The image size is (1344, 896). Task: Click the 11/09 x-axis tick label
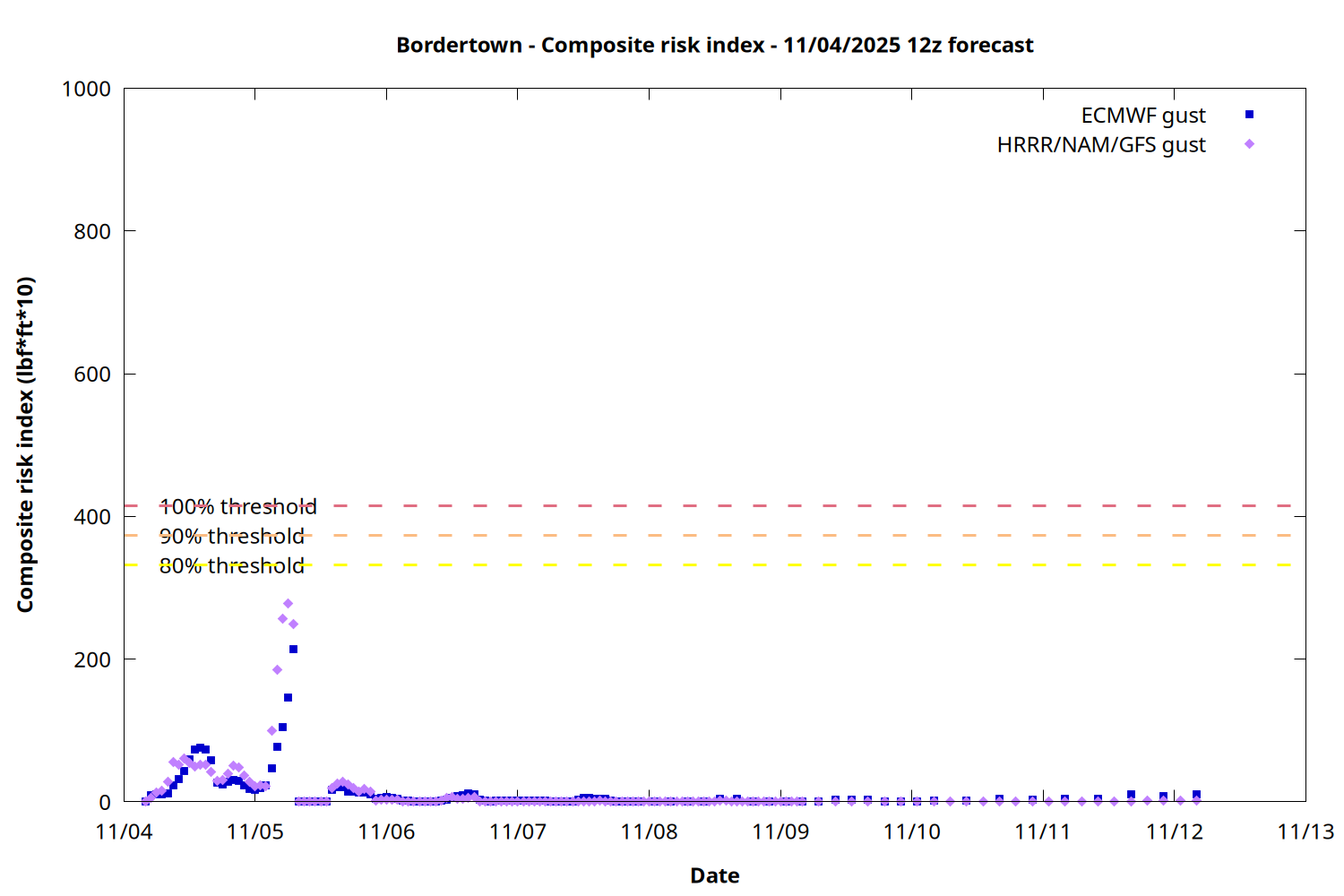[780, 831]
